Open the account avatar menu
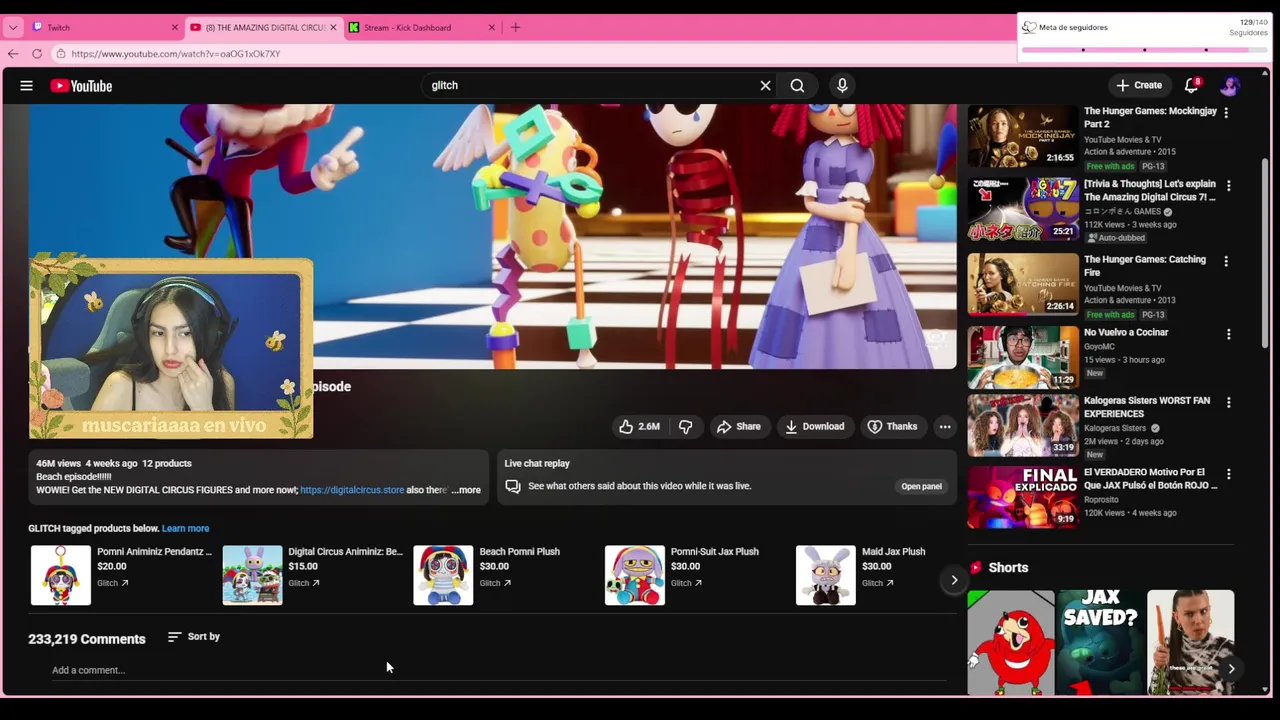The image size is (1280, 720). click(1230, 86)
